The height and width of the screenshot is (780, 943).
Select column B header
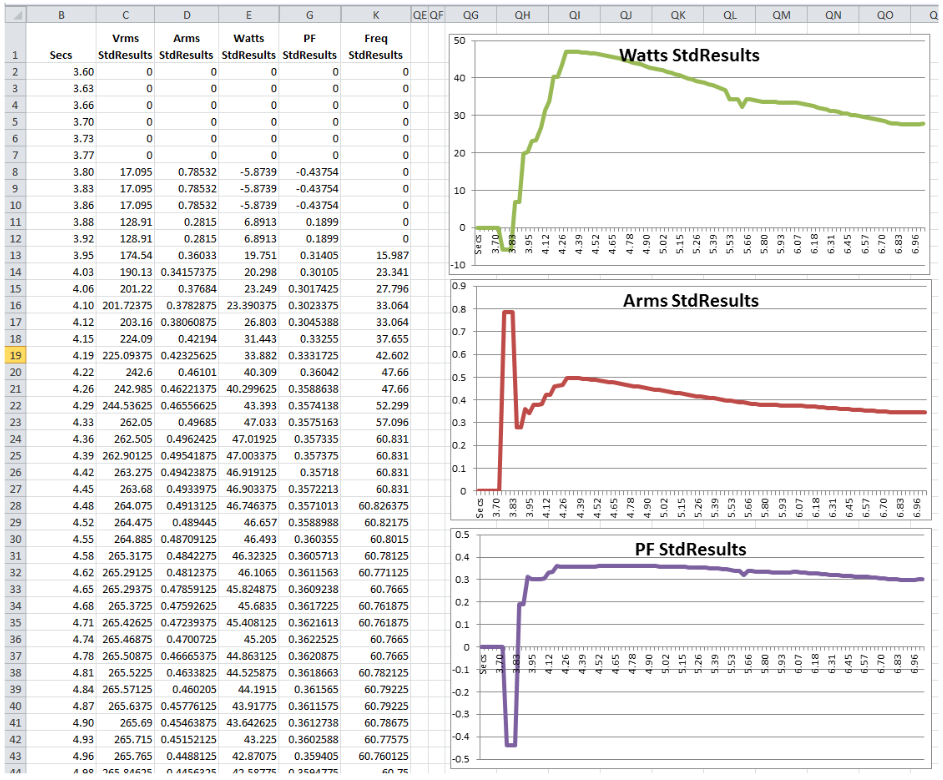[61, 15]
